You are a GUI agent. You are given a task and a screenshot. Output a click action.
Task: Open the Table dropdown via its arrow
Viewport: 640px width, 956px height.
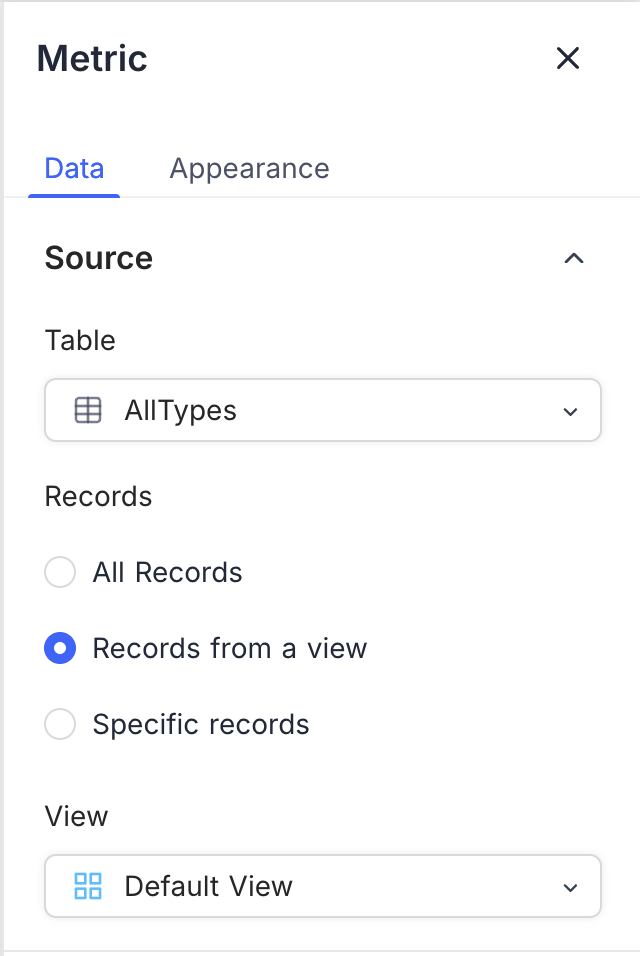pos(570,411)
